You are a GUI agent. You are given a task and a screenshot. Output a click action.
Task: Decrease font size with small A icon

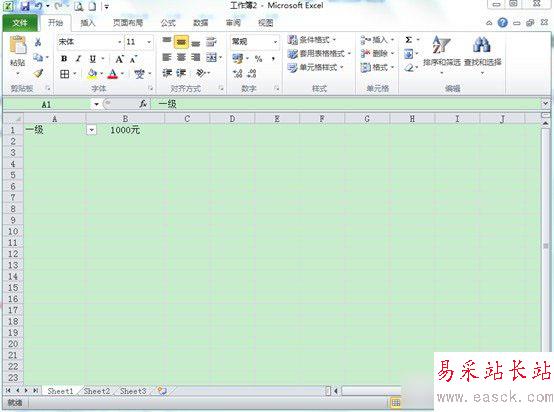click(133, 59)
